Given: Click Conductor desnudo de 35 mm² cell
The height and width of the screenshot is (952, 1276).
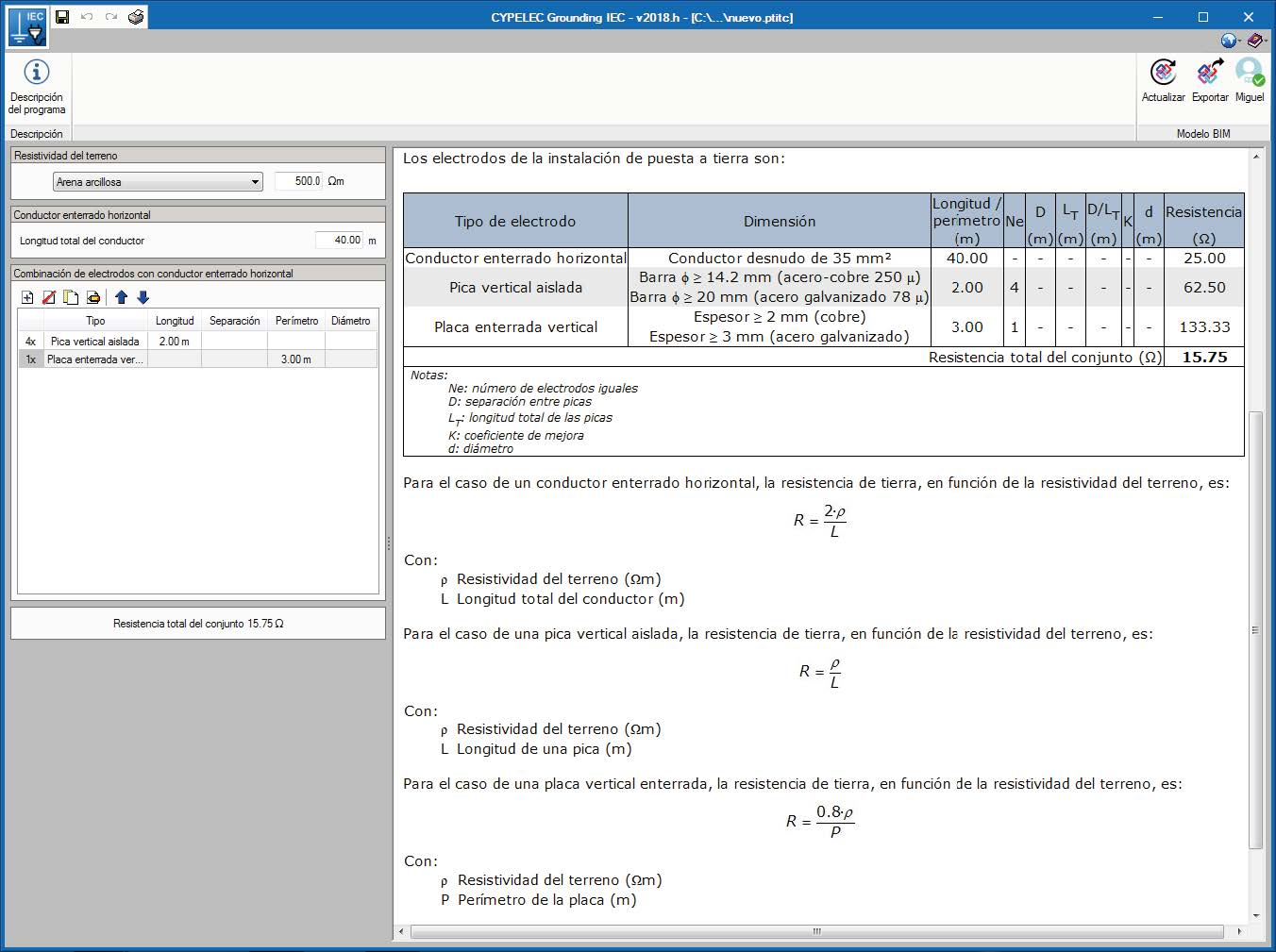Looking at the screenshot, I should point(780,258).
